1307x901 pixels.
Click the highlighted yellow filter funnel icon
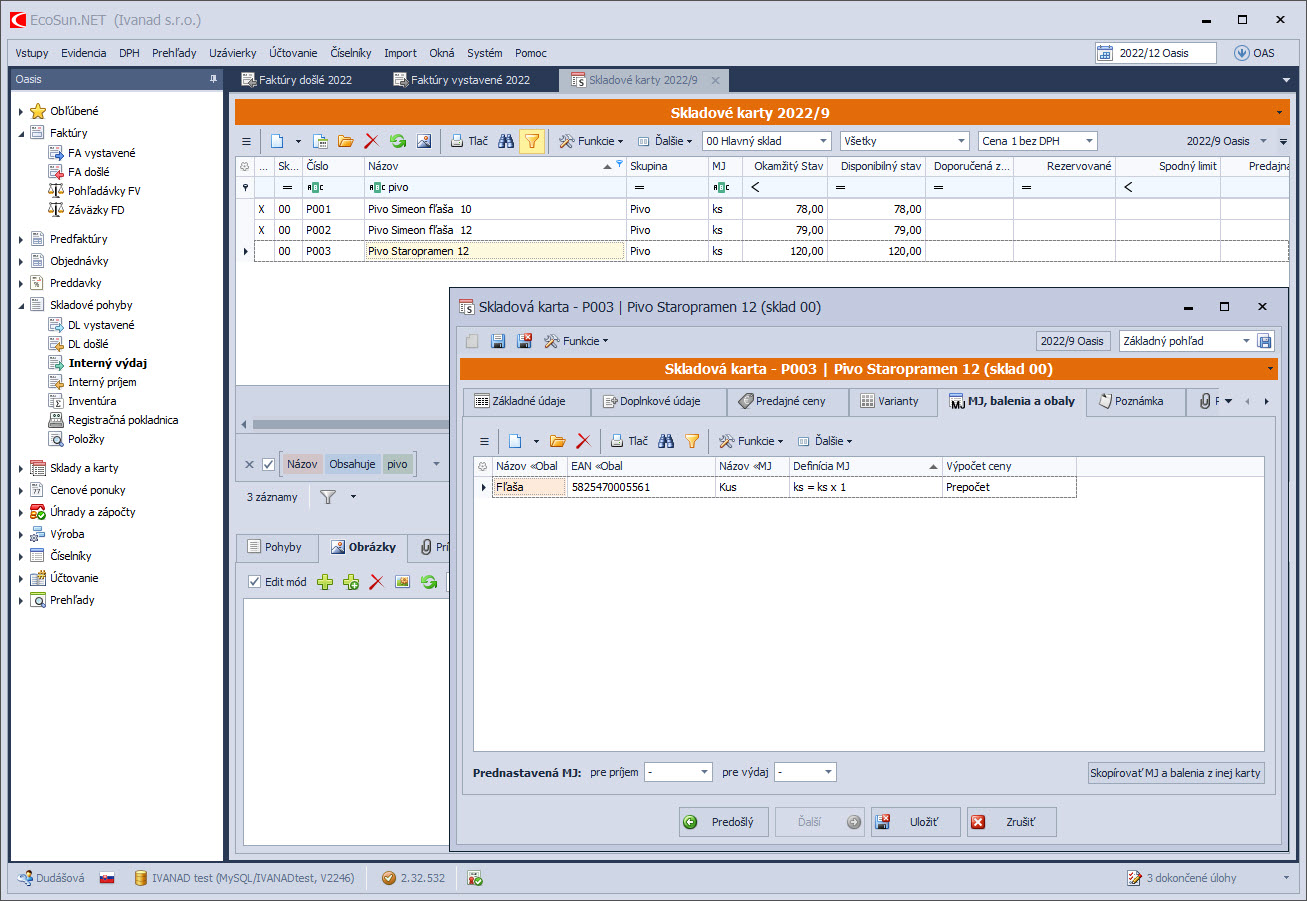pyautogui.click(x=532, y=142)
